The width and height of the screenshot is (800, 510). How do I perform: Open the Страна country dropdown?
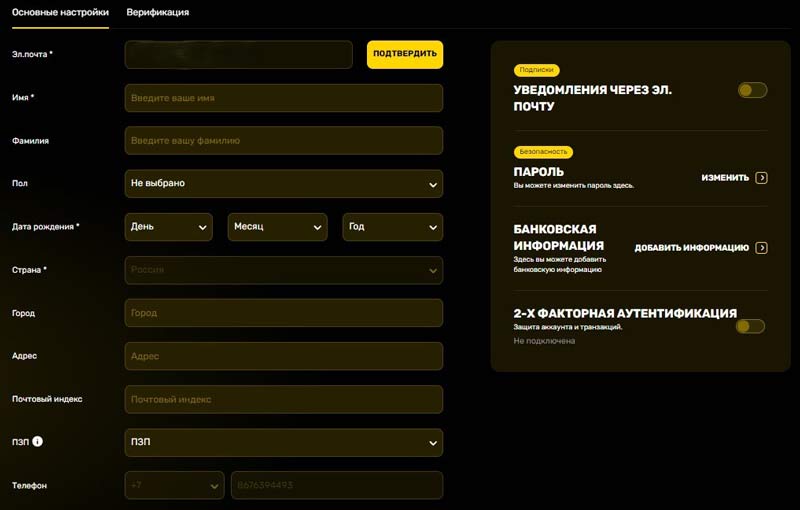click(x=283, y=270)
